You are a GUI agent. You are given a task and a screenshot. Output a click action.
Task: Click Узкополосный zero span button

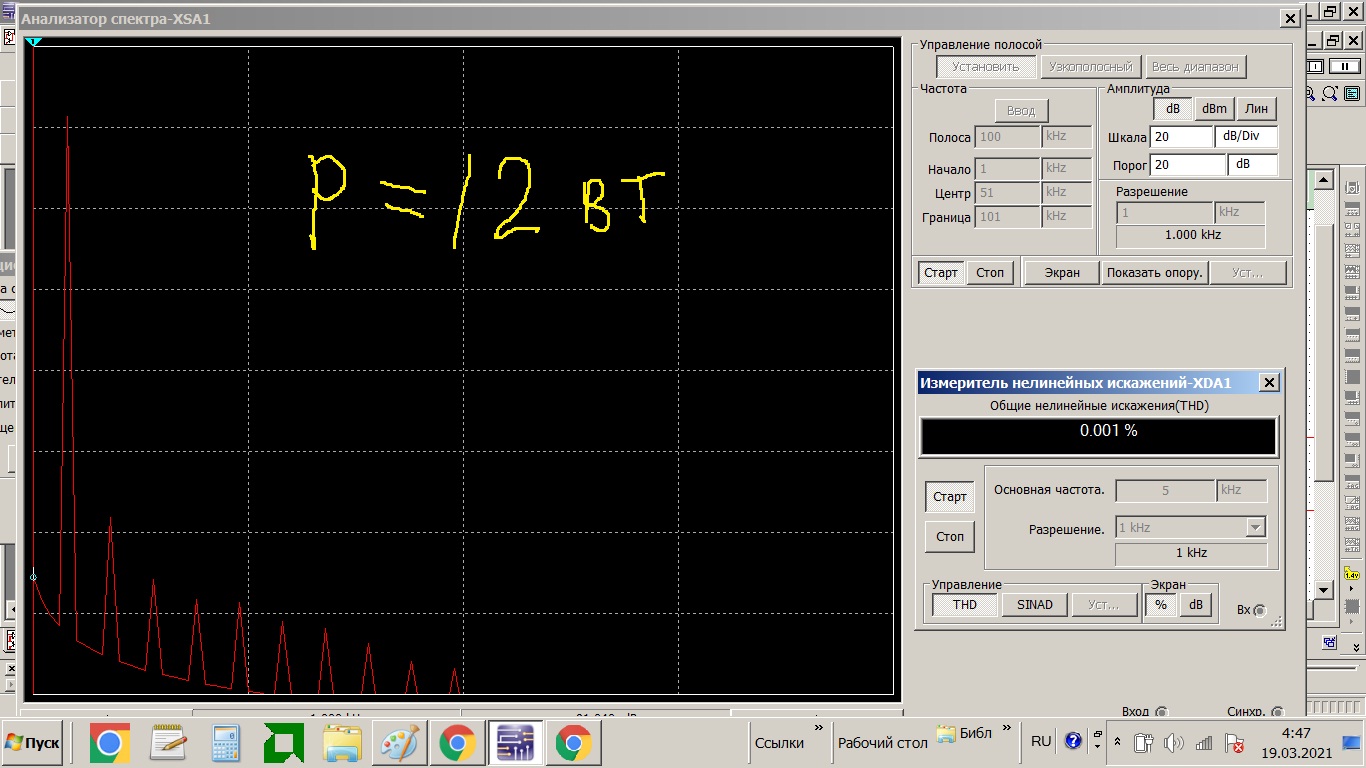(1091, 67)
